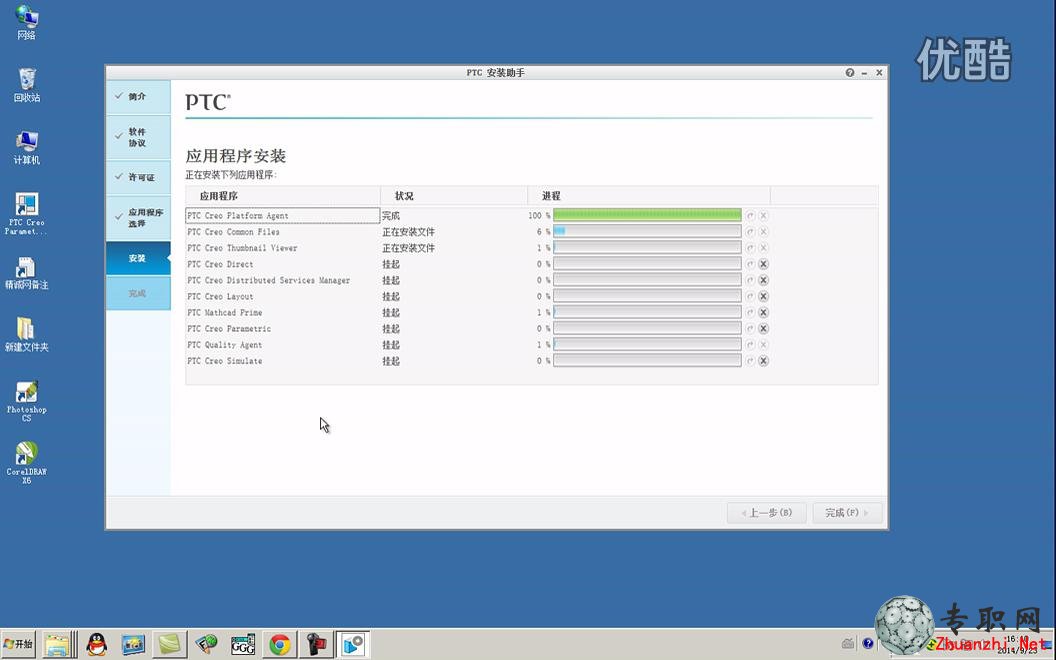
Task: Select the Photoshop CS desktop shortcut
Action: (x=26, y=401)
